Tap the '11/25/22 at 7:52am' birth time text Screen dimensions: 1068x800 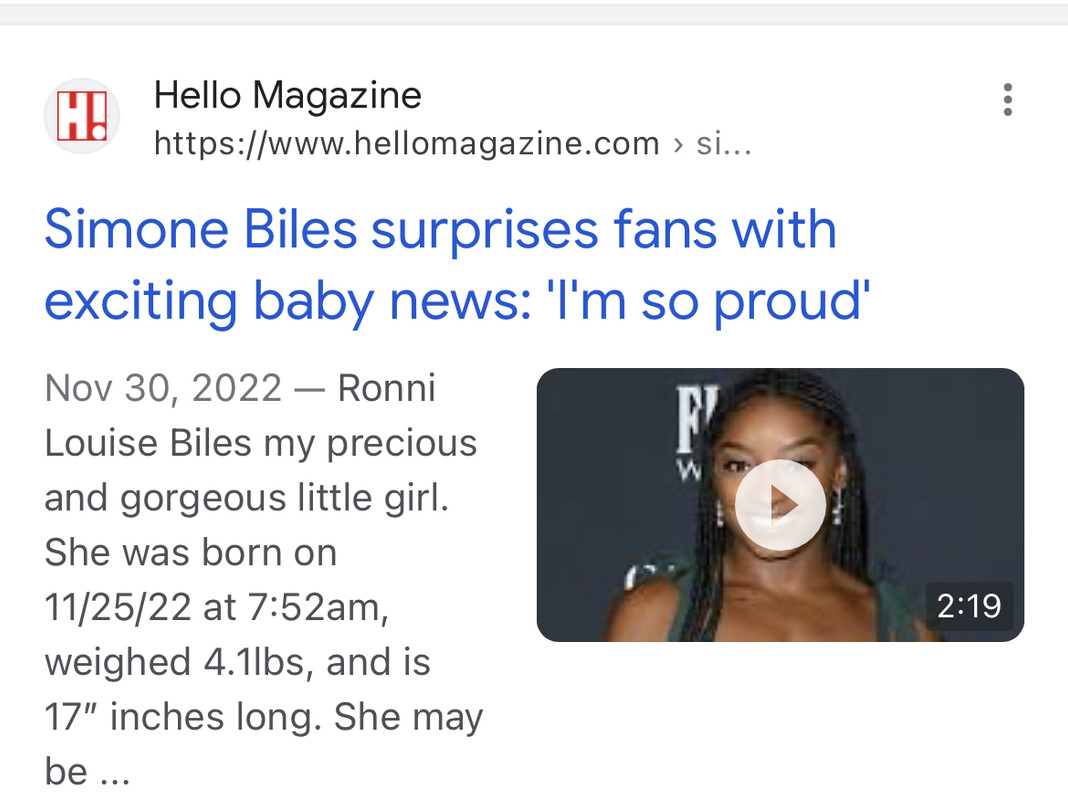pos(216,607)
